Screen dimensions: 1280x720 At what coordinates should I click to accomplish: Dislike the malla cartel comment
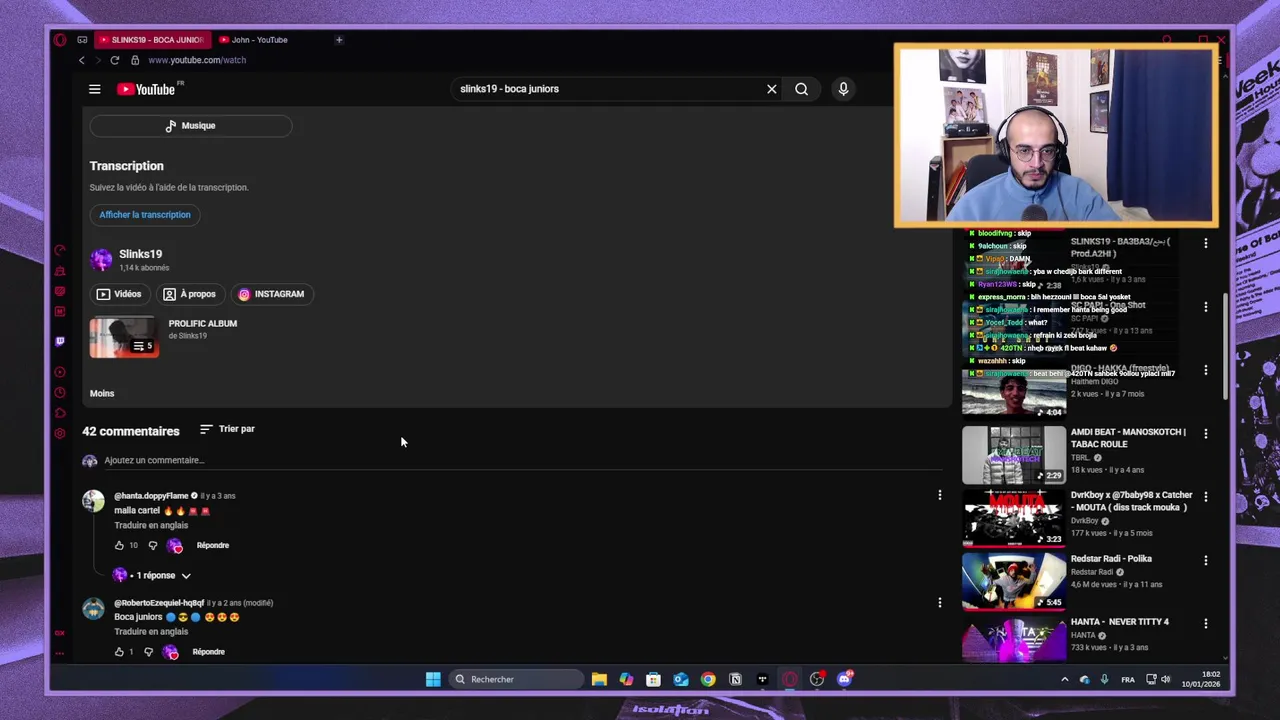[153, 546]
